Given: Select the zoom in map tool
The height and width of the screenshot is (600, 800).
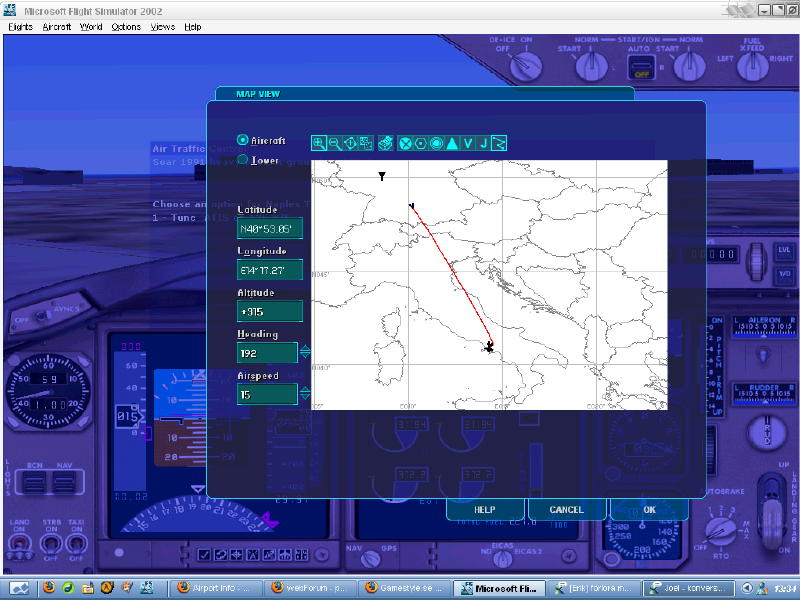Looking at the screenshot, I should pos(319,143).
